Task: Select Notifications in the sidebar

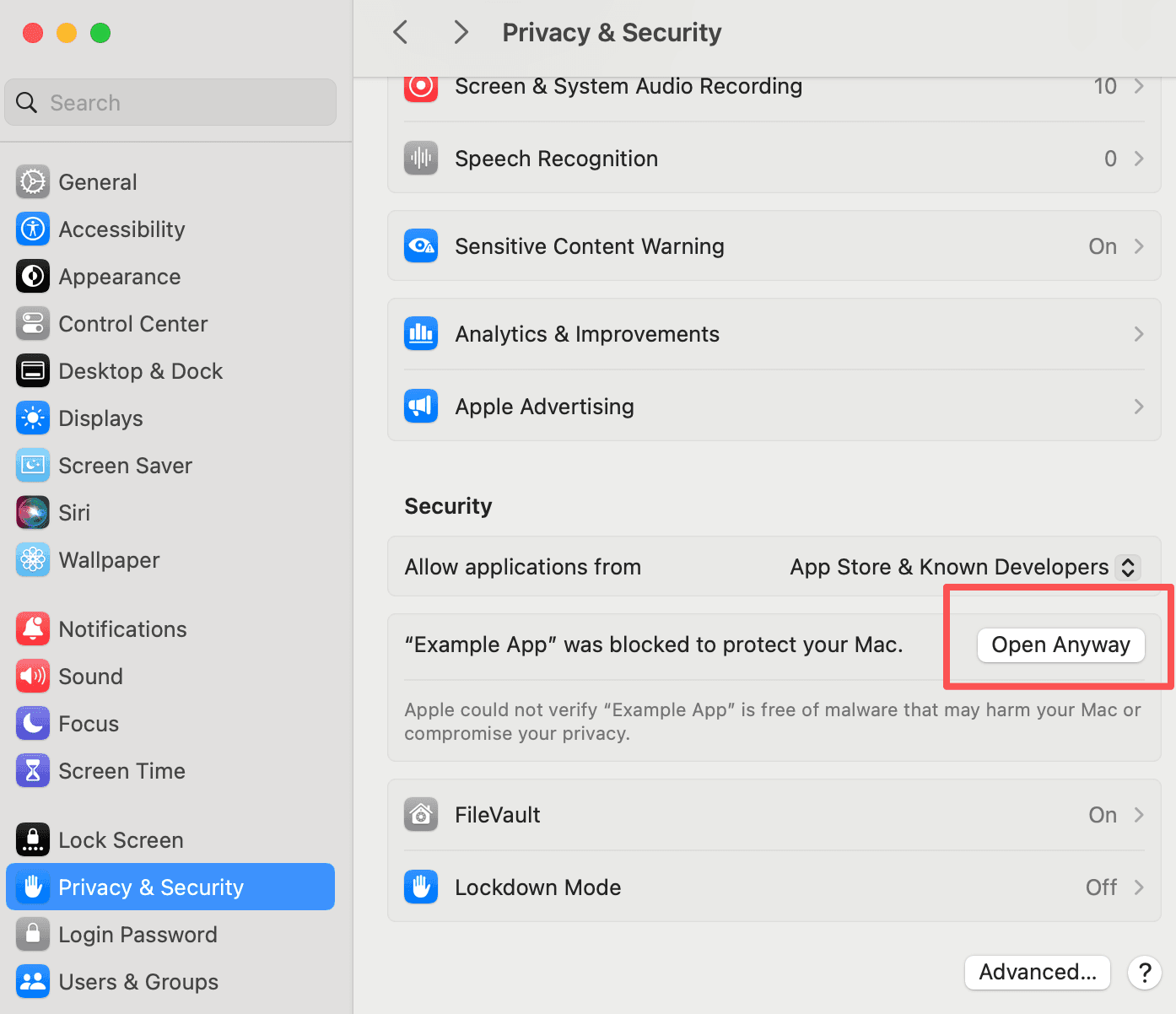Action: 170,629
